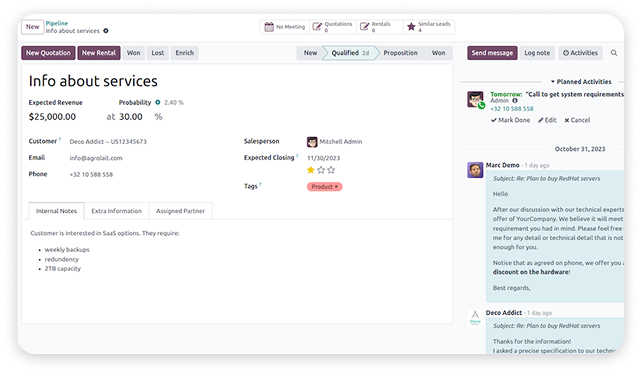This screenshot has height=373, width=640.
Task: View Similar Leads star icon
Action: tap(411, 27)
